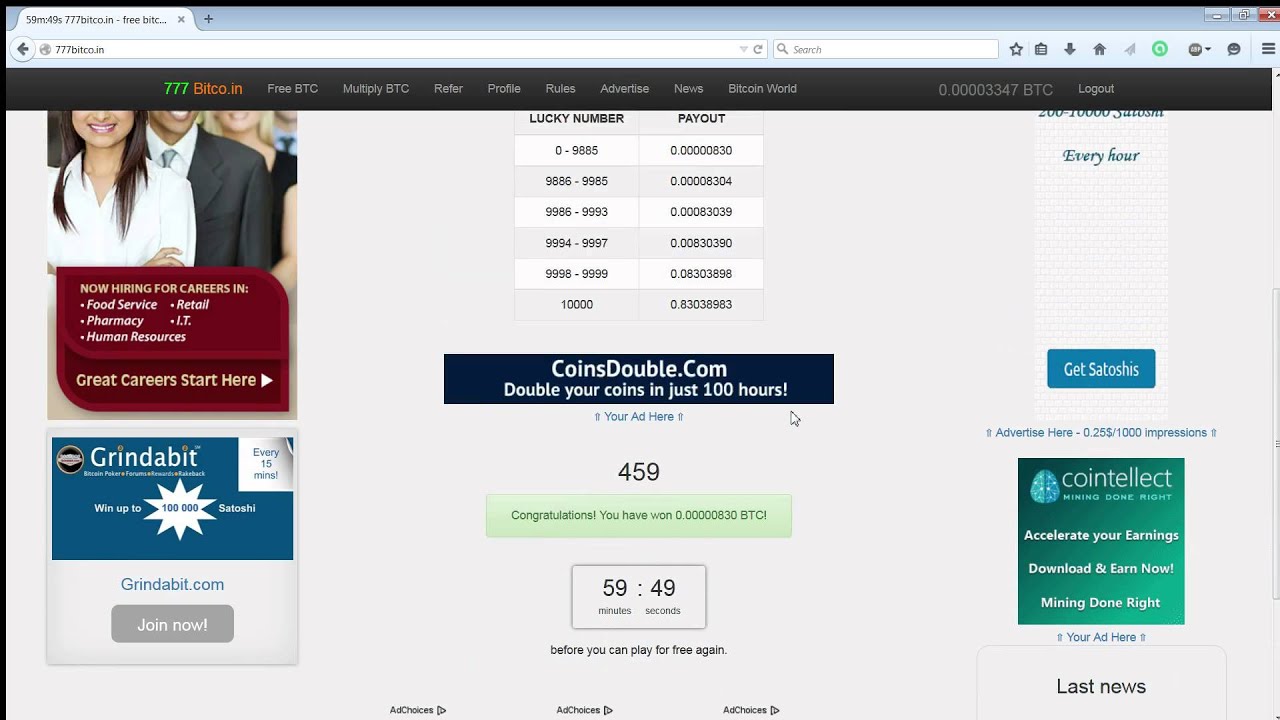Open the 777 Bitco.in site logo
This screenshot has width=1280, height=720.
203,88
